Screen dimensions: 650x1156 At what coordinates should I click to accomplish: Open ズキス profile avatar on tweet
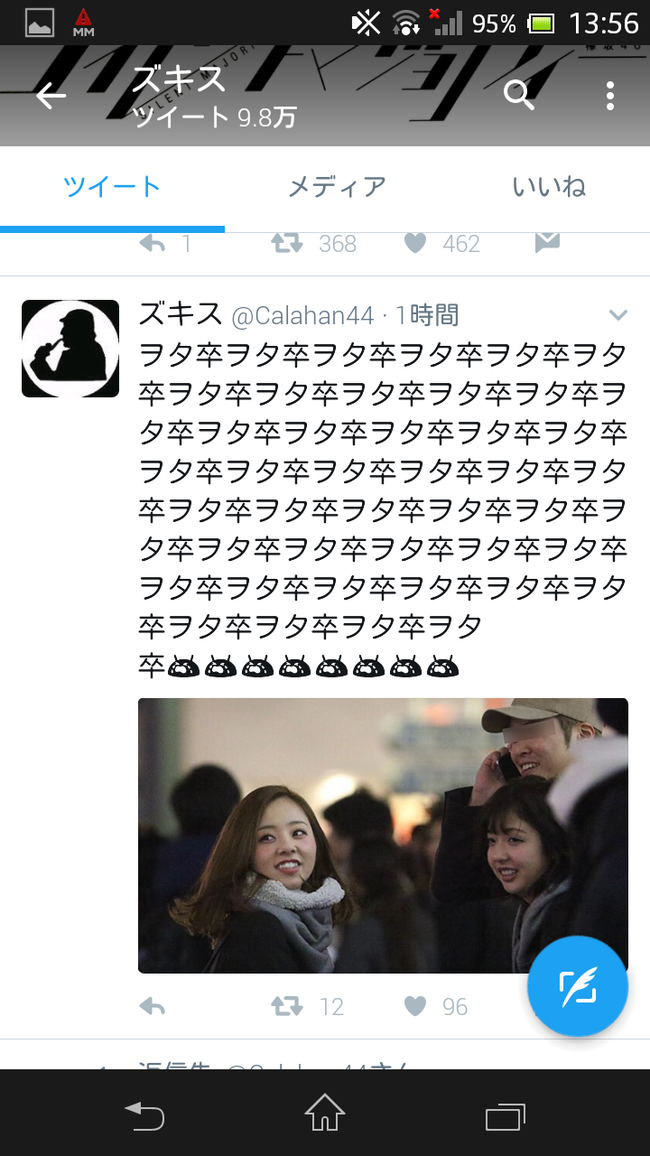(70, 349)
